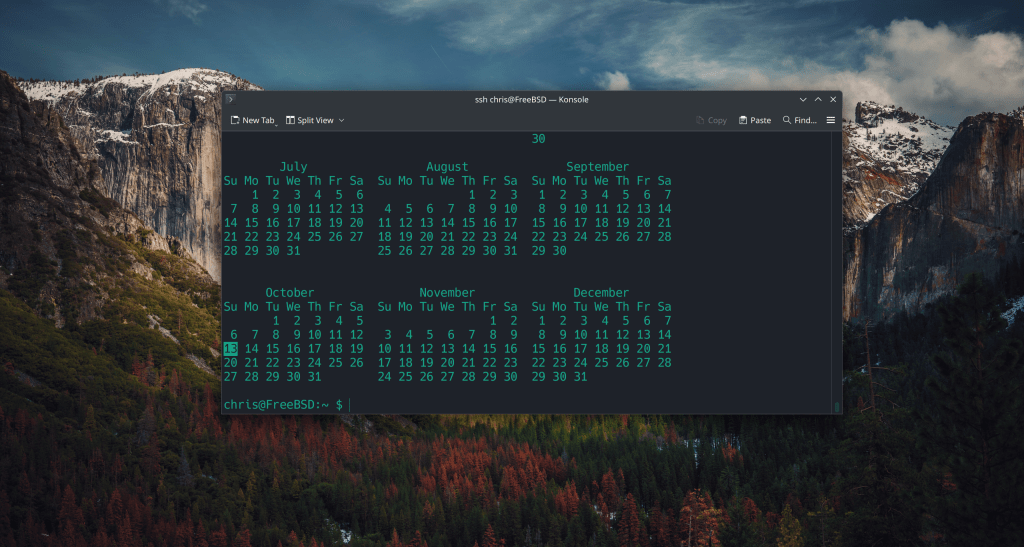Close the Konsole window
The height and width of the screenshot is (547, 1024).
coord(832,100)
